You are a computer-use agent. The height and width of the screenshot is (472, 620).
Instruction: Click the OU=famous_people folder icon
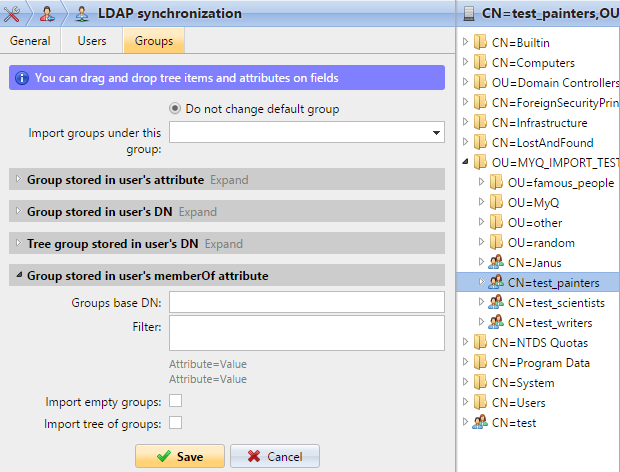(x=495, y=183)
